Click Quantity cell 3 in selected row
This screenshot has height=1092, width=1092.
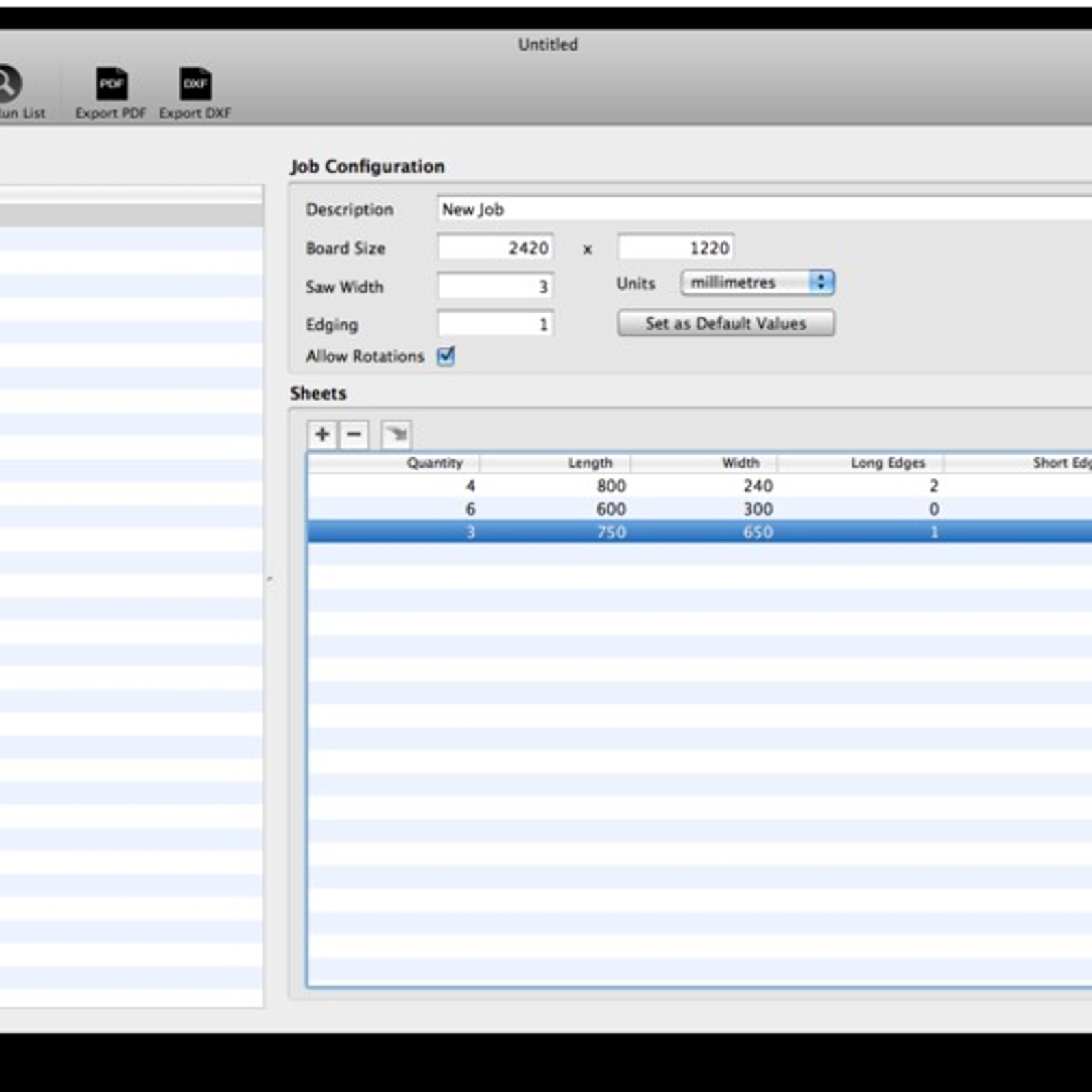pyautogui.click(x=470, y=532)
